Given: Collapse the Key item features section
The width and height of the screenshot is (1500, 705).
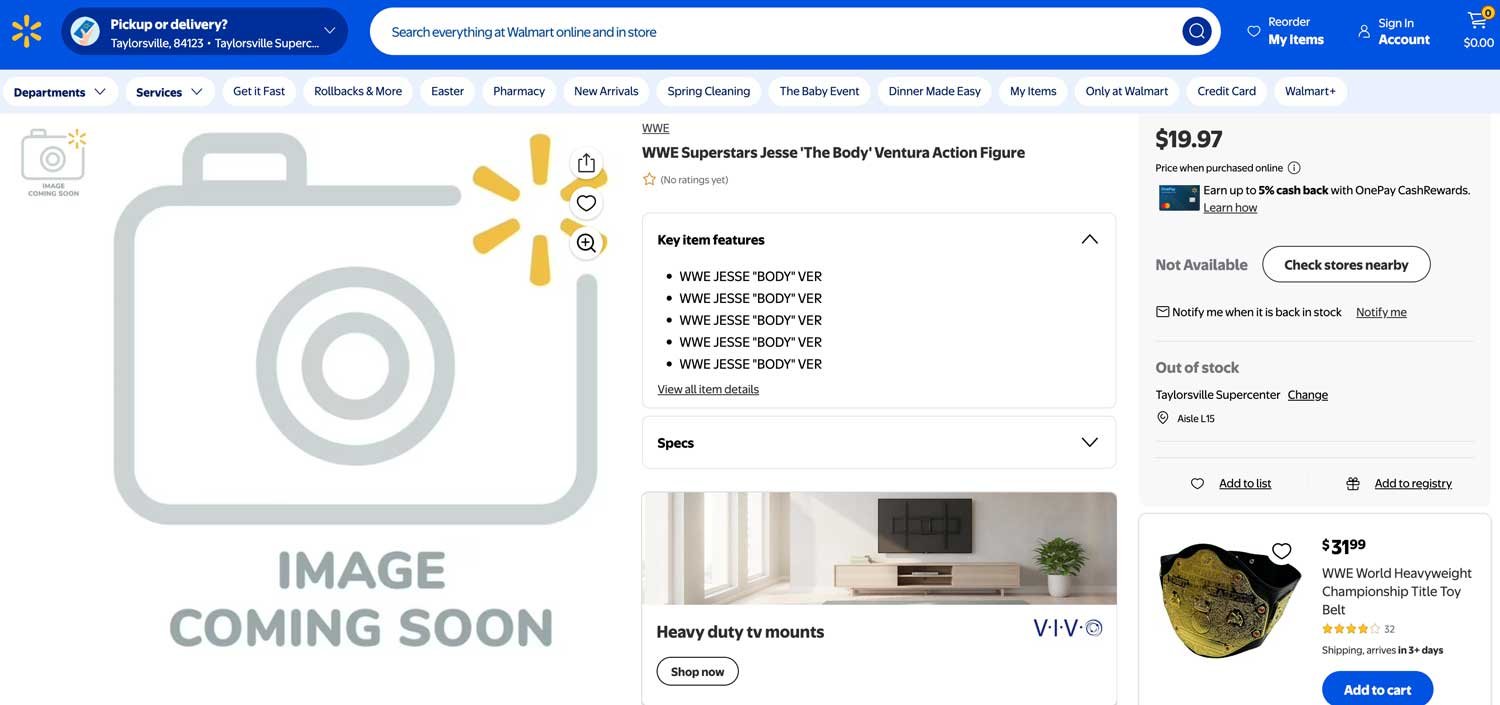Looking at the screenshot, I should pos(1089,240).
